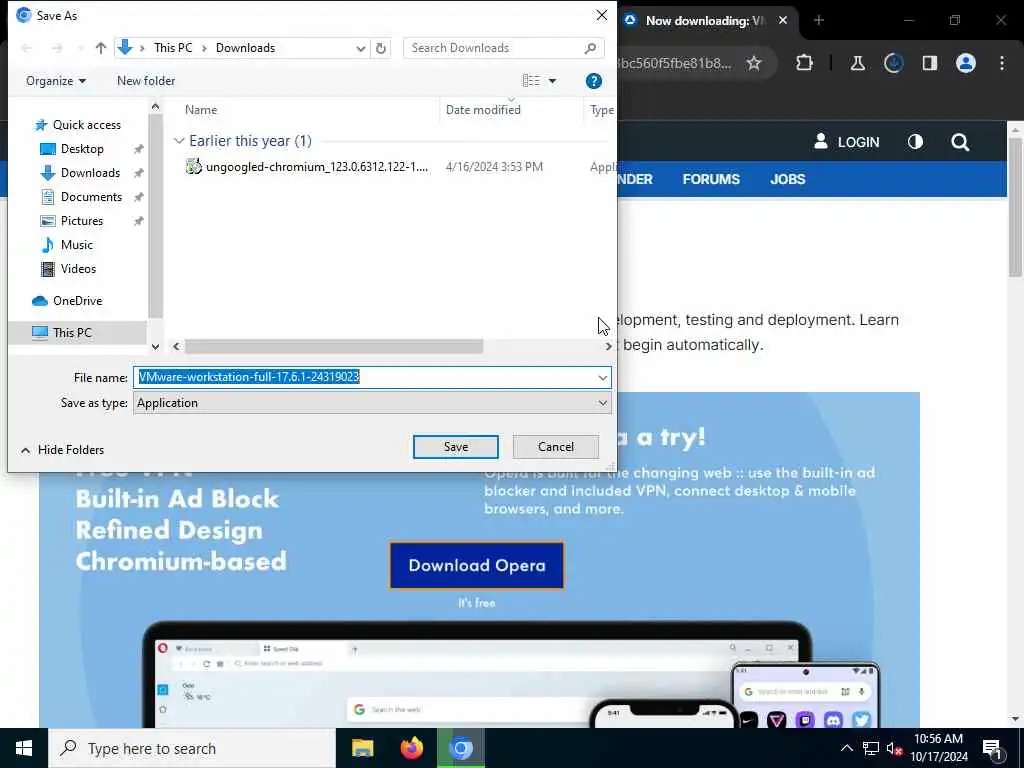The height and width of the screenshot is (768, 1024).
Task: Open Windows Start menu
Action: (24, 748)
